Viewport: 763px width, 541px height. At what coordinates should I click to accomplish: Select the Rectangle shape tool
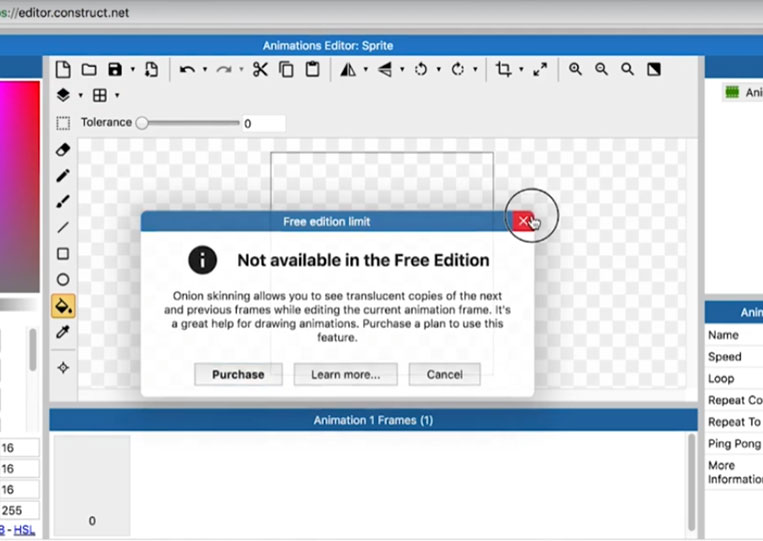pyautogui.click(x=63, y=254)
